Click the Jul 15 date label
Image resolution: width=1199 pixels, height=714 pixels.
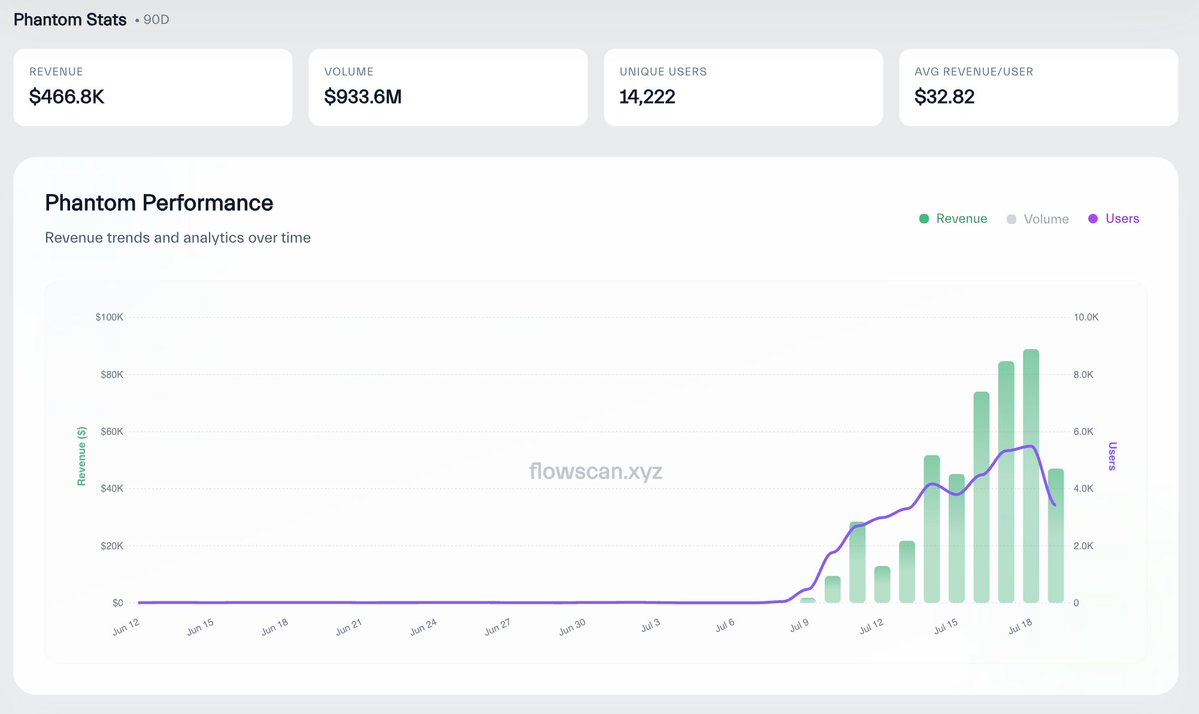945,627
